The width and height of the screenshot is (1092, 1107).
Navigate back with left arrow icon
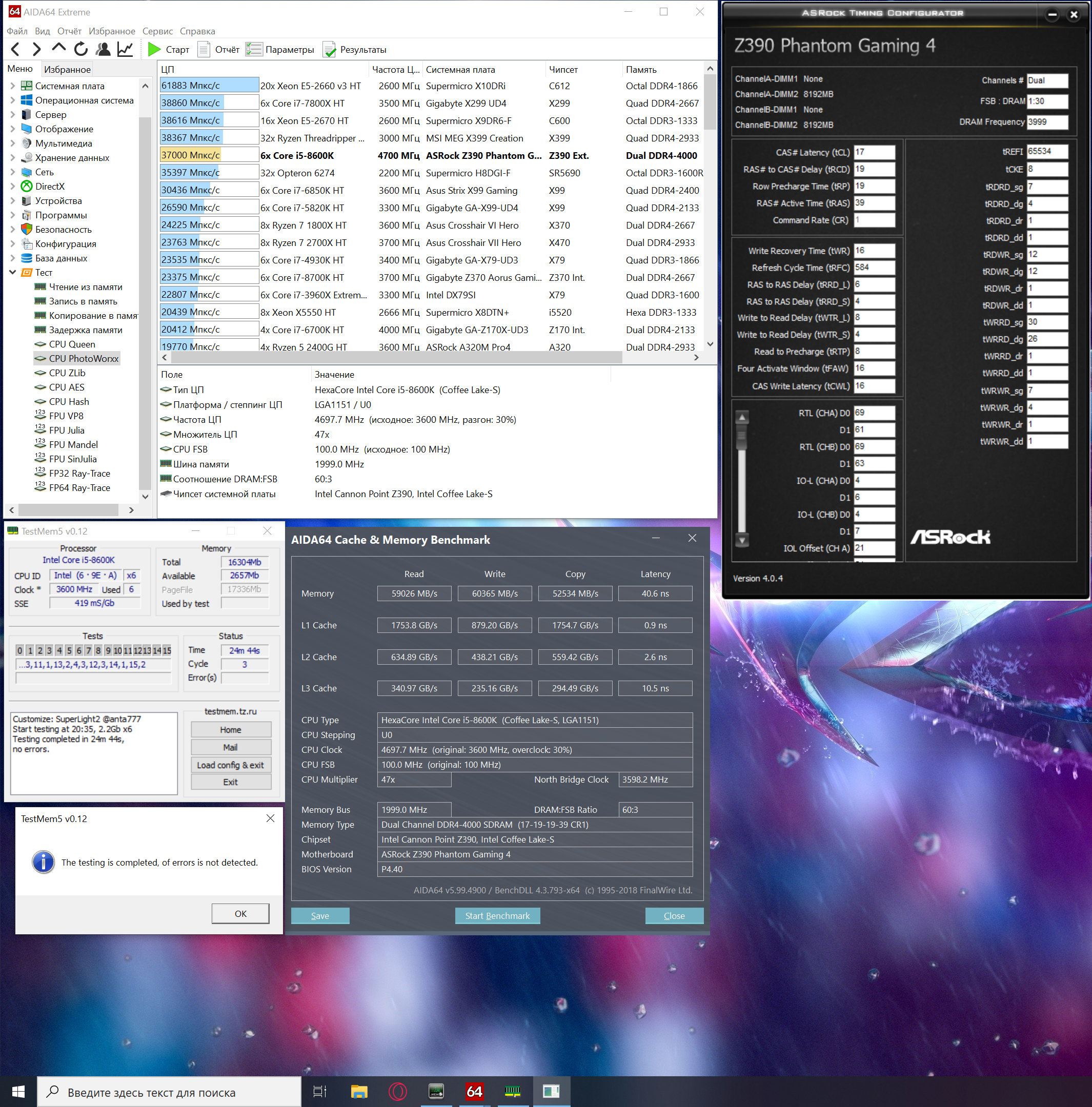pos(15,49)
